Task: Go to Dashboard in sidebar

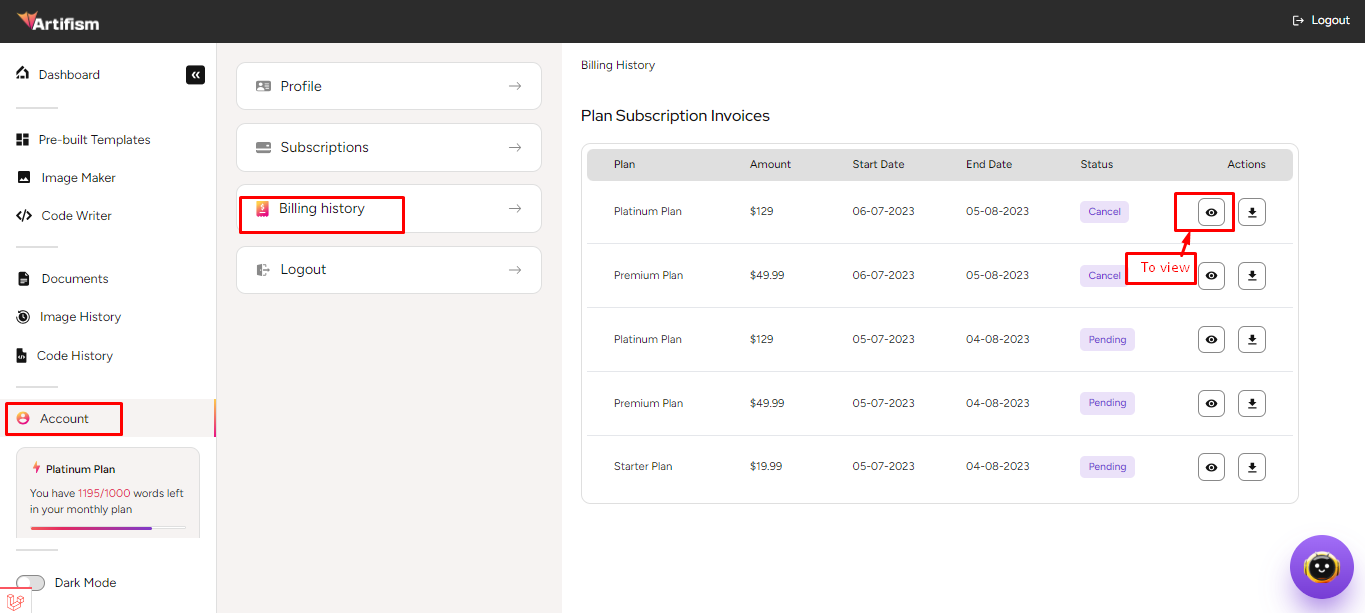Action: (x=68, y=75)
